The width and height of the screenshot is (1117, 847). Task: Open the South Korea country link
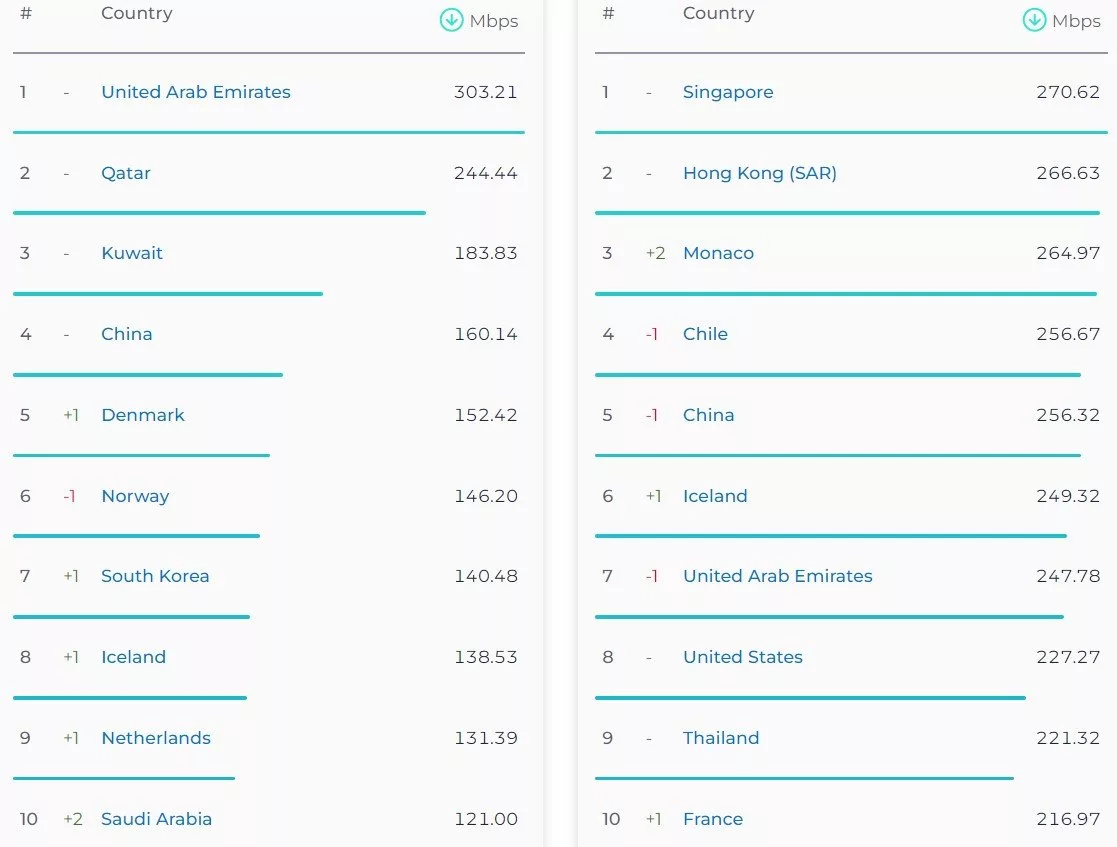(155, 576)
